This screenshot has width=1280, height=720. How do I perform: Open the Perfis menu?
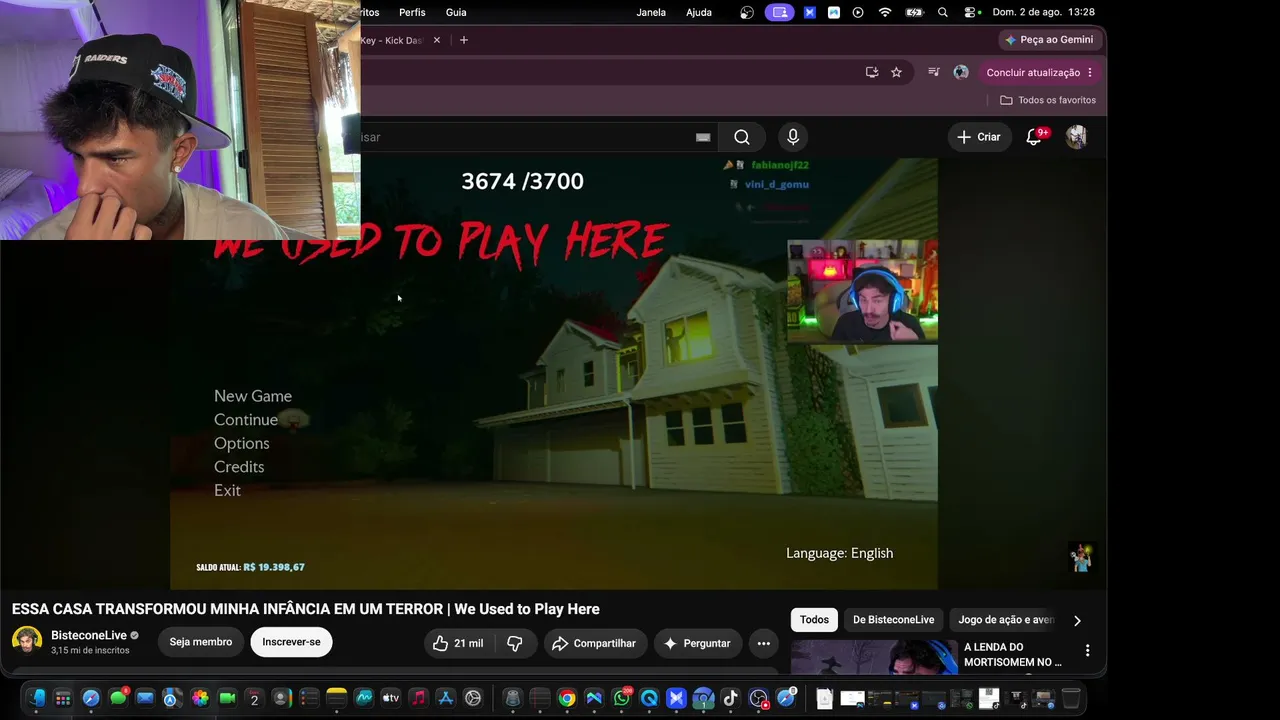[412, 12]
